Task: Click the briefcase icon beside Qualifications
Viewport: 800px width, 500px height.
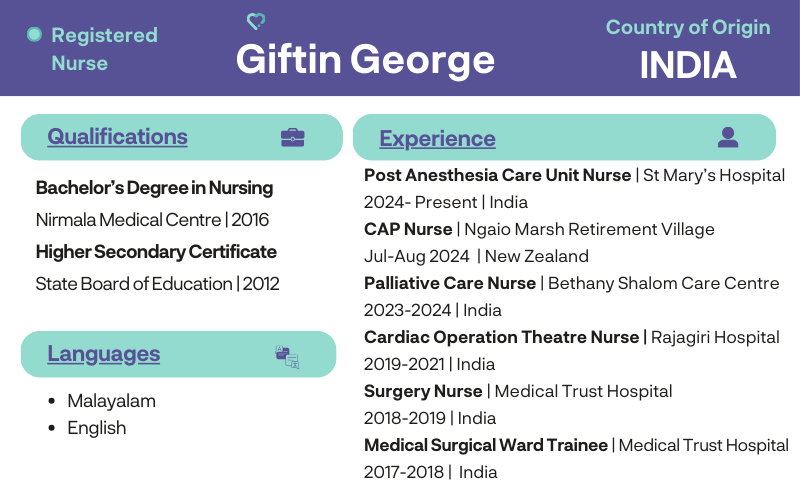Action: tap(293, 138)
